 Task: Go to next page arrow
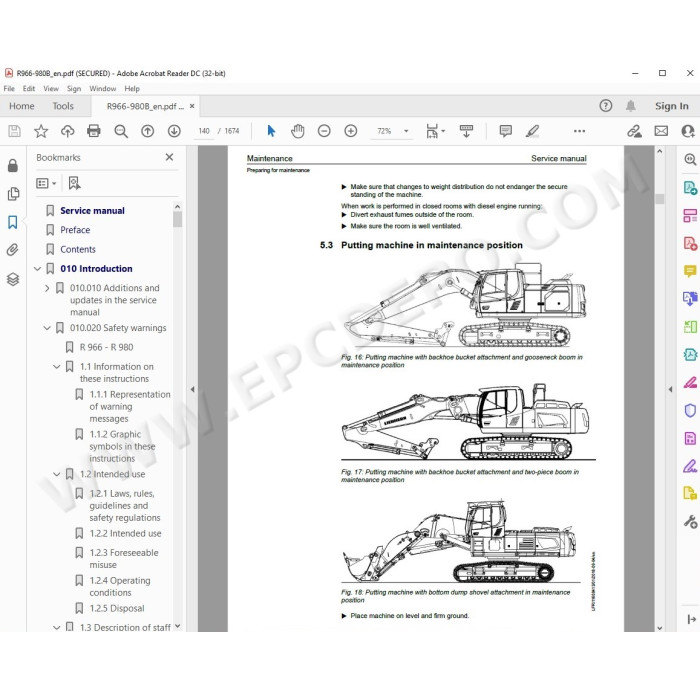click(174, 131)
